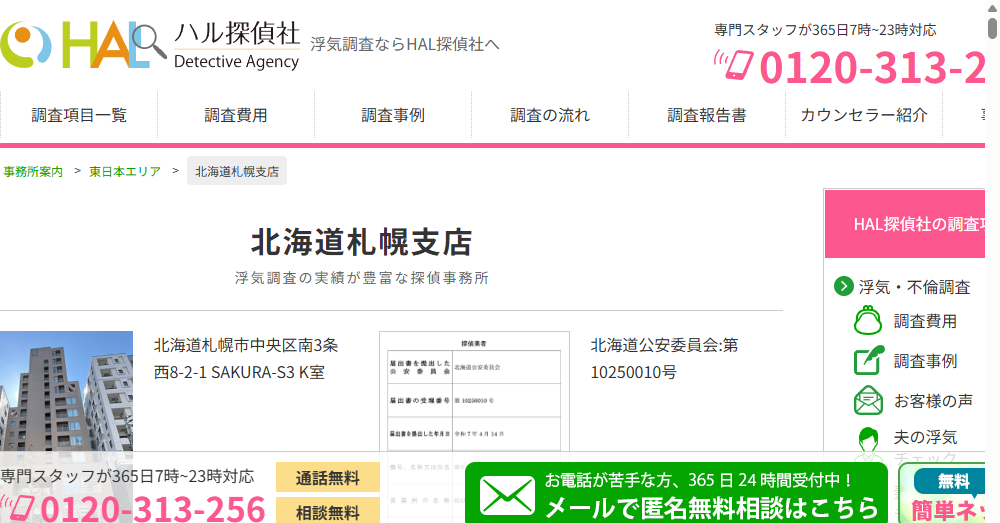Click the green envelope mail icon
Viewport: 1000px width, 523px height.
point(507,495)
